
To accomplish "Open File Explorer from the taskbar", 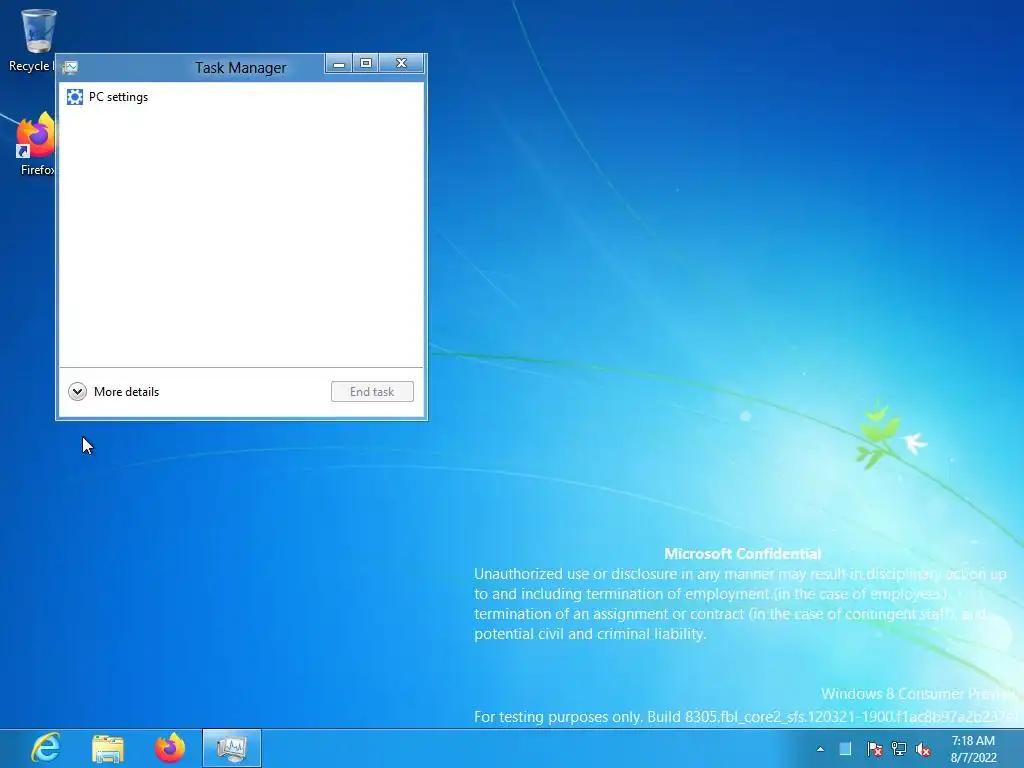I will tap(108, 748).
